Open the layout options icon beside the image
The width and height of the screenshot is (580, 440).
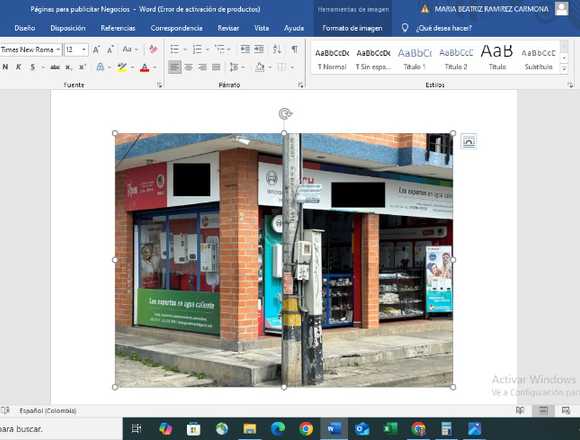pos(469,142)
